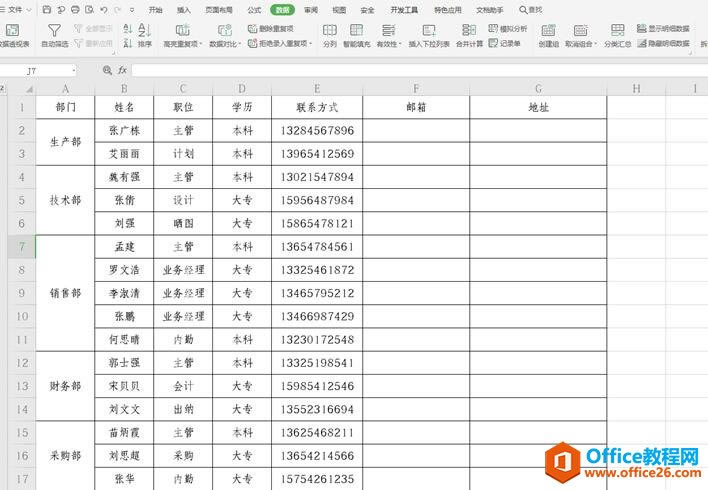
Task: Expand the arrow next to 有效性
Action: click(400, 44)
